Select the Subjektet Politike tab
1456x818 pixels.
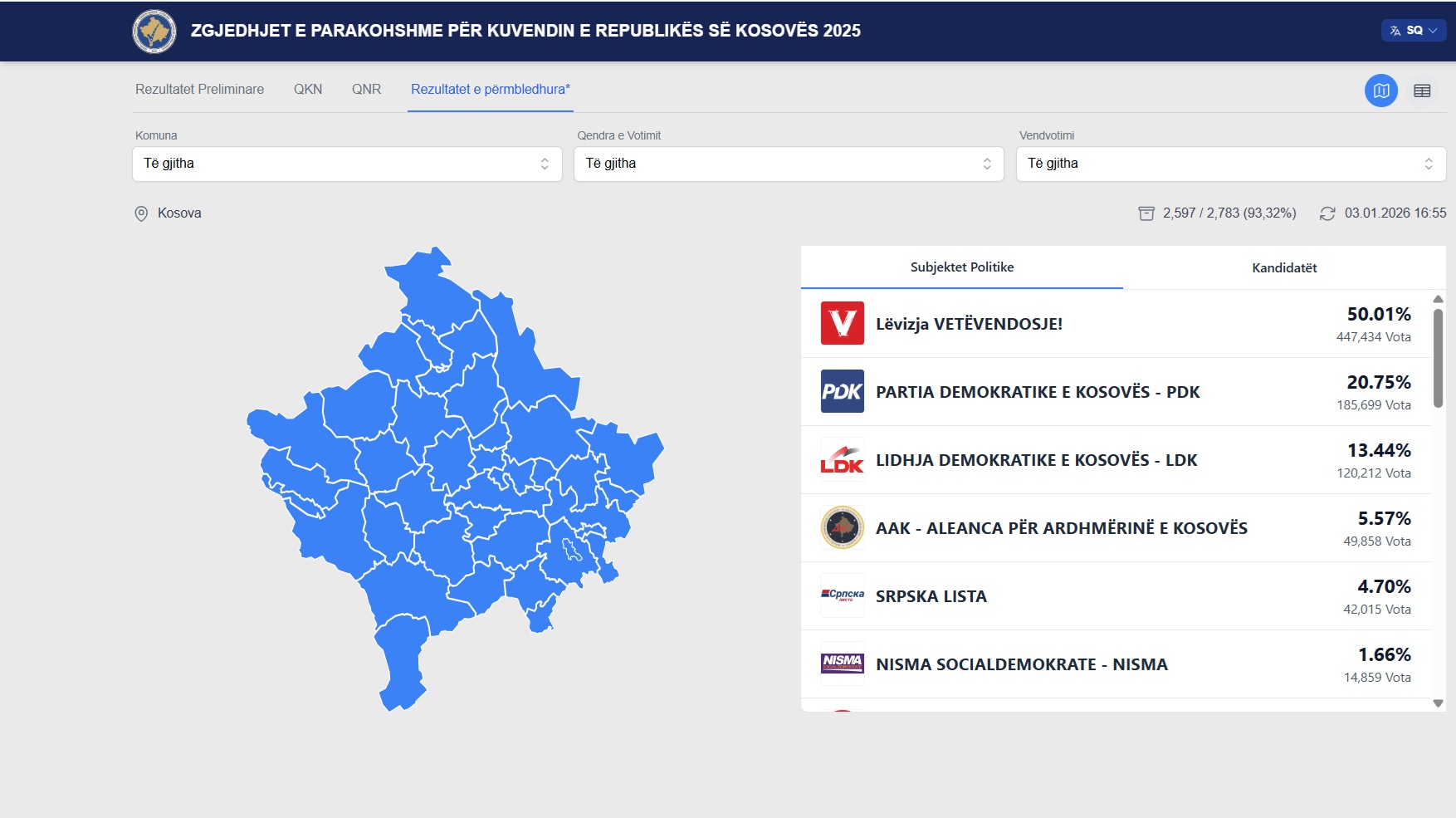(961, 267)
